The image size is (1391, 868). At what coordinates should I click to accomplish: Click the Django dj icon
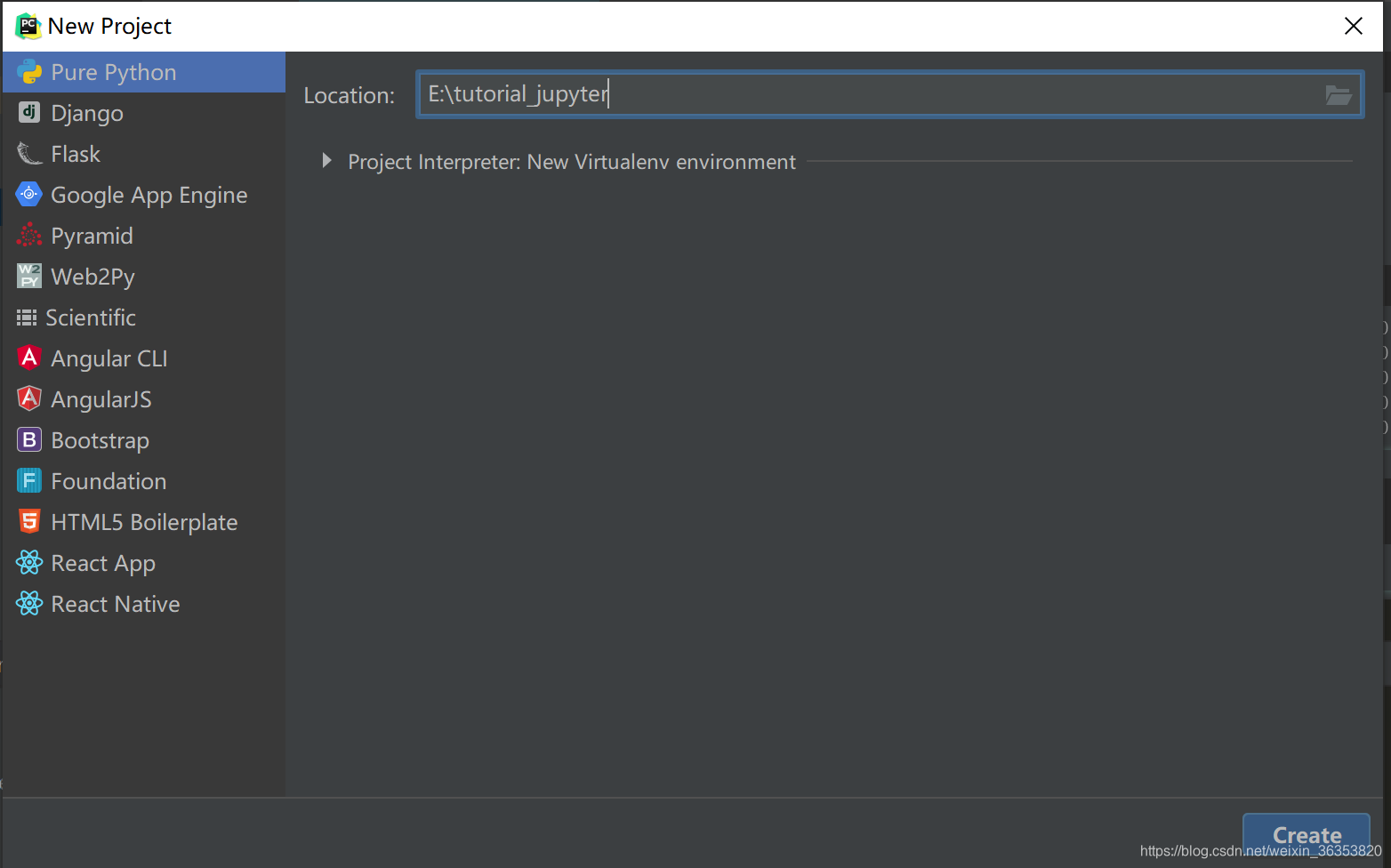coord(29,112)
